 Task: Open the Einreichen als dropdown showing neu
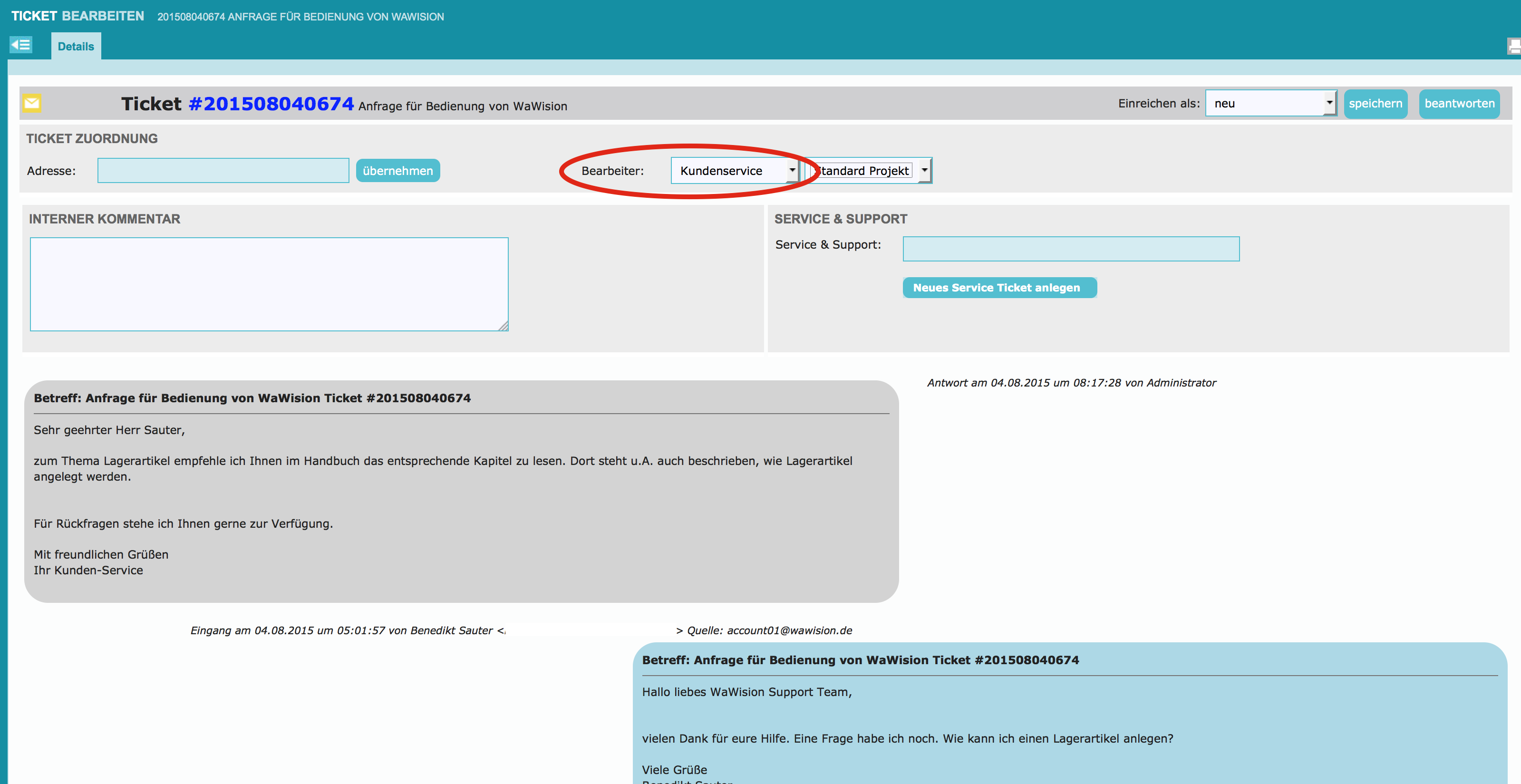click(1270, 103)
